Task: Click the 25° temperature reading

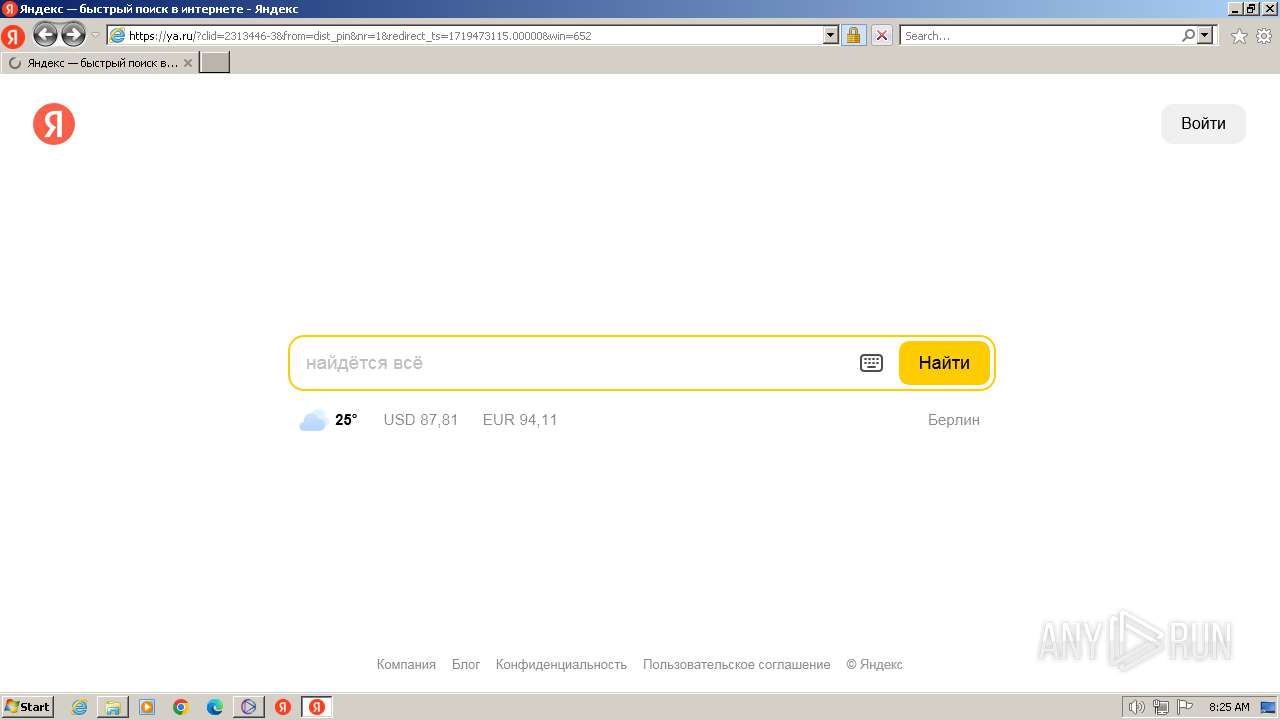Action: click(346, 420)
